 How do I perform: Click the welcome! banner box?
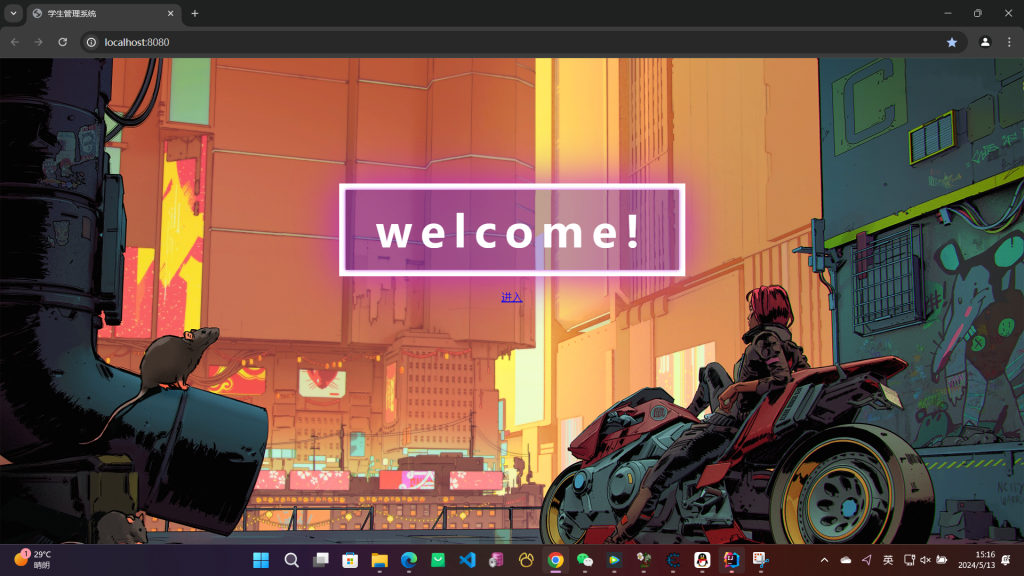512,230
